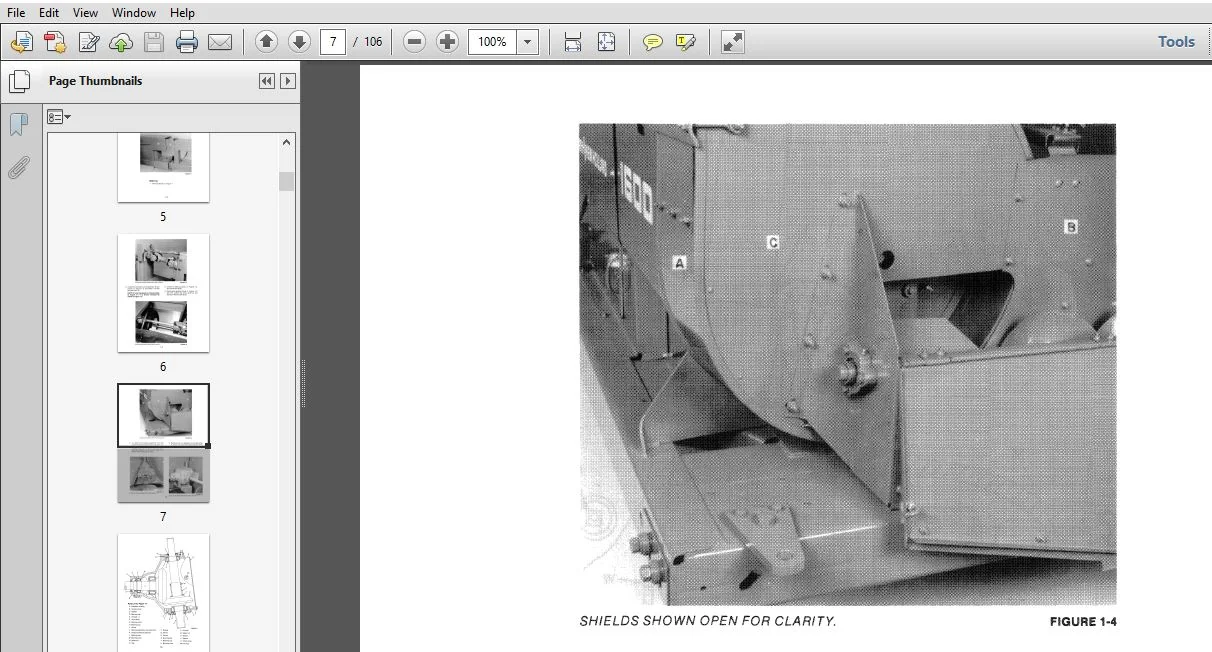Click the fit width scrolling icon
The image size is (1212, 652).
(x=573, y=42)
